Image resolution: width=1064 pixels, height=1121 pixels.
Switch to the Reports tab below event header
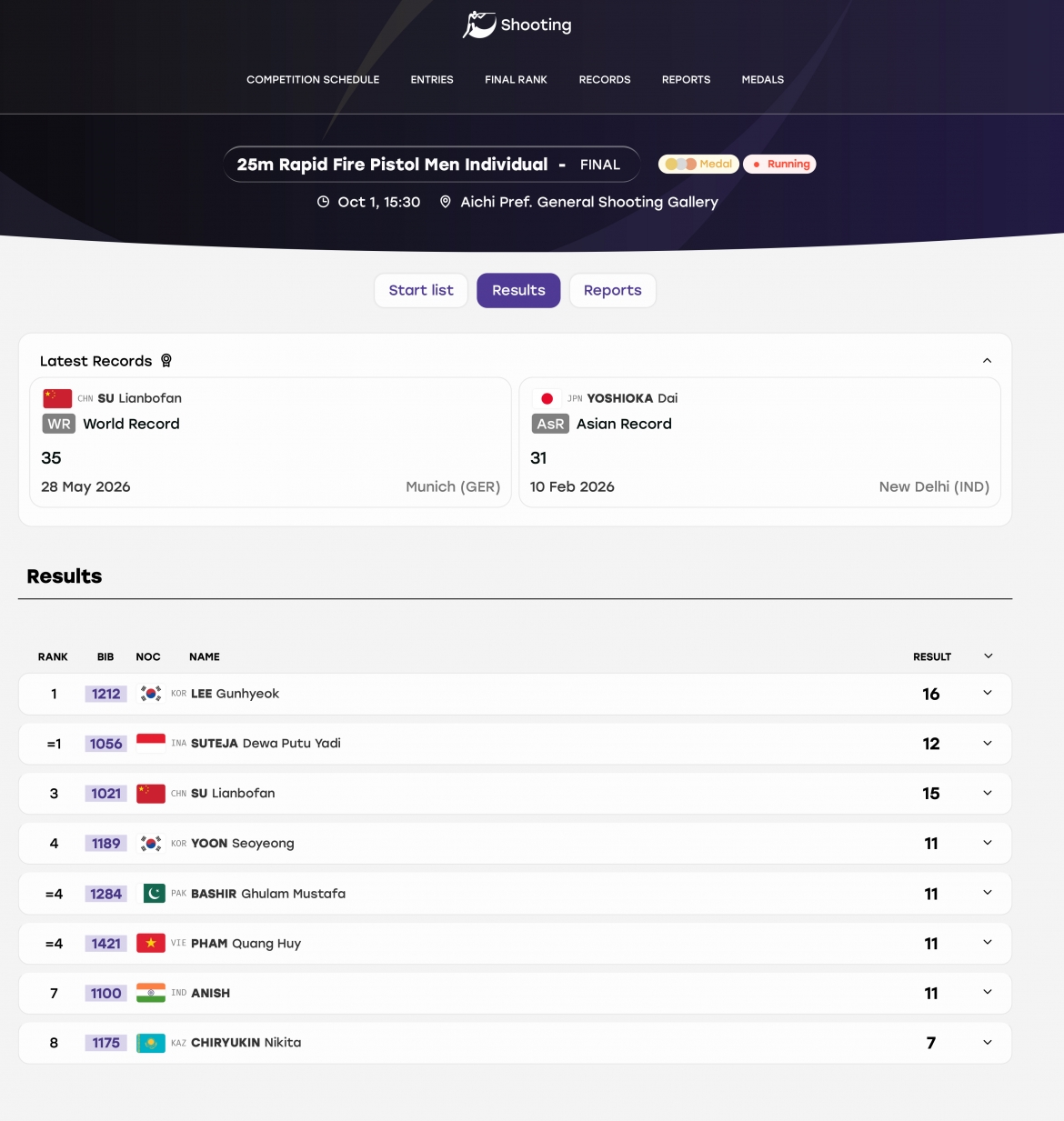[x=613, y=291]
